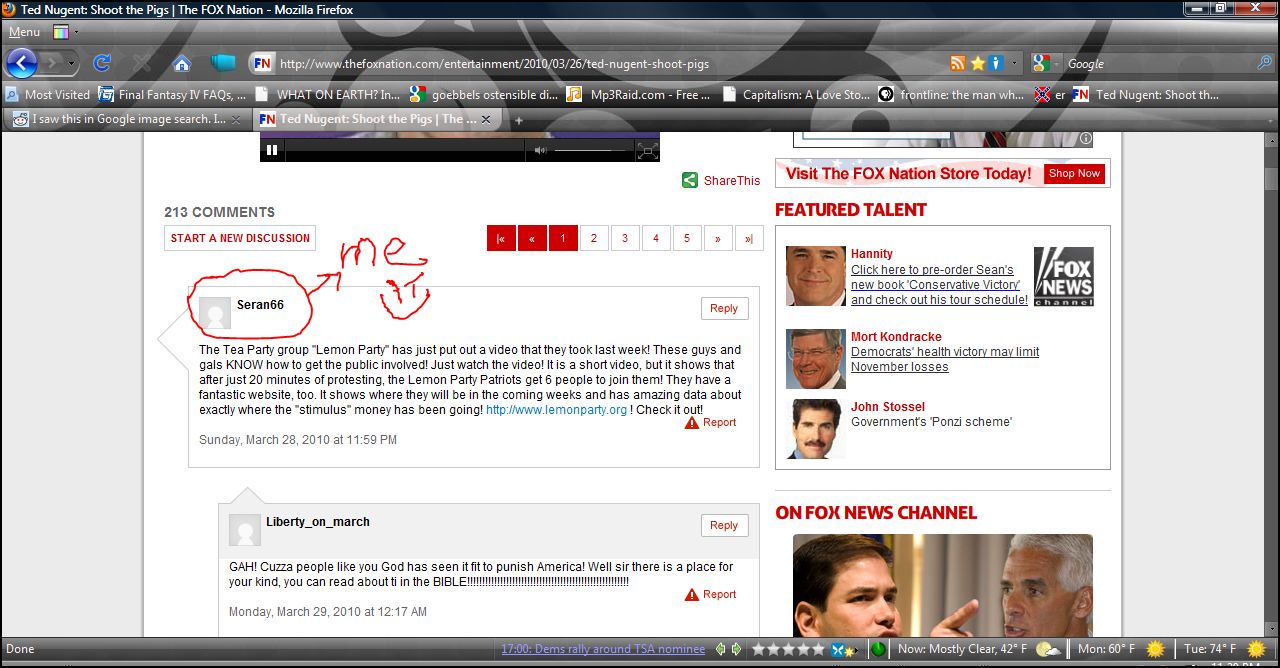The width and height of the screenshot is (1280, 668).
Task: Click the current weather moon-cloud icon
Action: pyautogui.click(x=1048, y=649)
